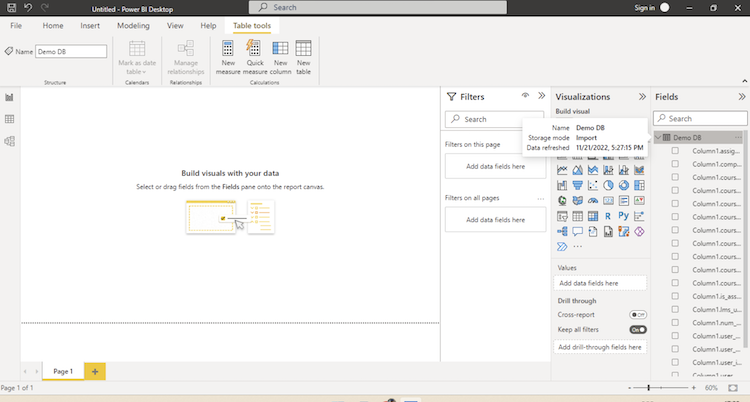750x402 pixels.
Task: Select the Scatter chart visualization
Action: tap(593, 185)
